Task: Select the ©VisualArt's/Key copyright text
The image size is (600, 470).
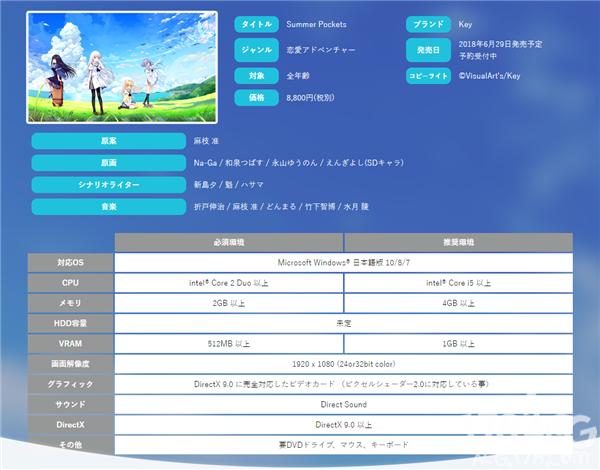Action: [x=489, y=76]
